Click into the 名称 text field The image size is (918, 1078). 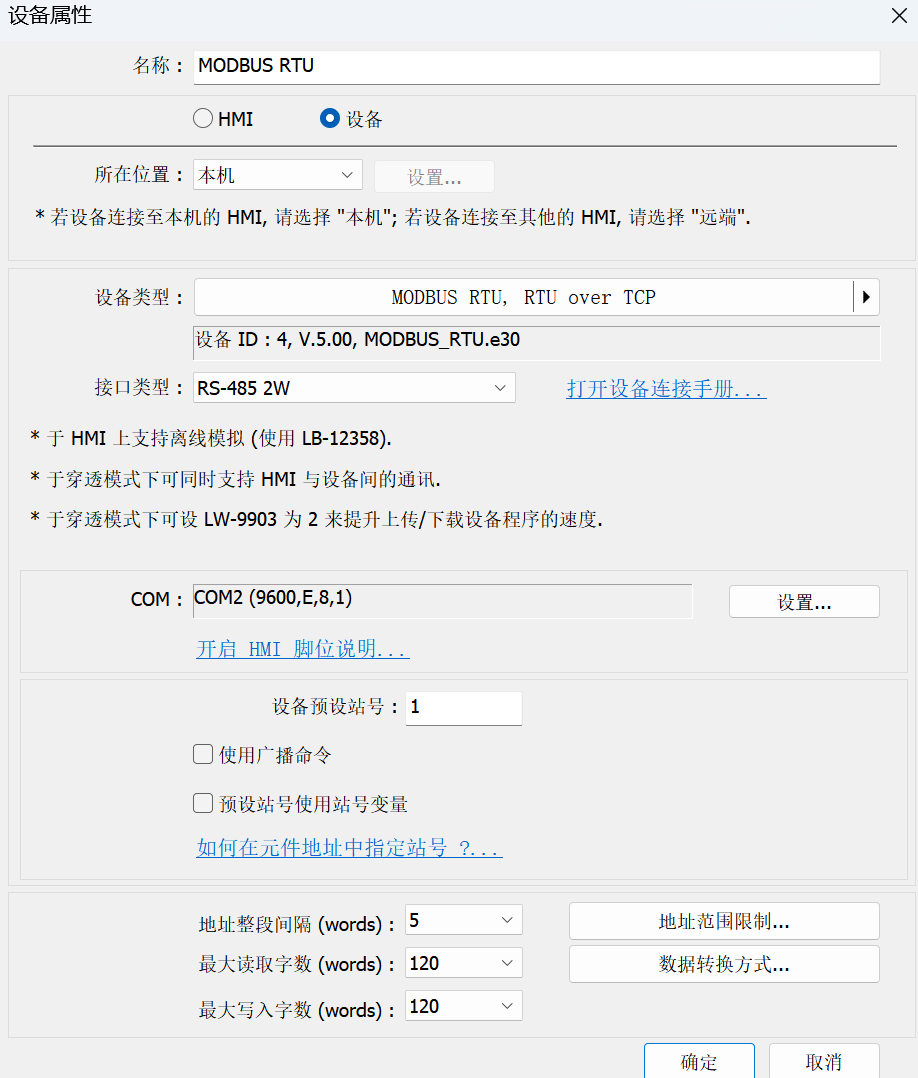[536, 66]
